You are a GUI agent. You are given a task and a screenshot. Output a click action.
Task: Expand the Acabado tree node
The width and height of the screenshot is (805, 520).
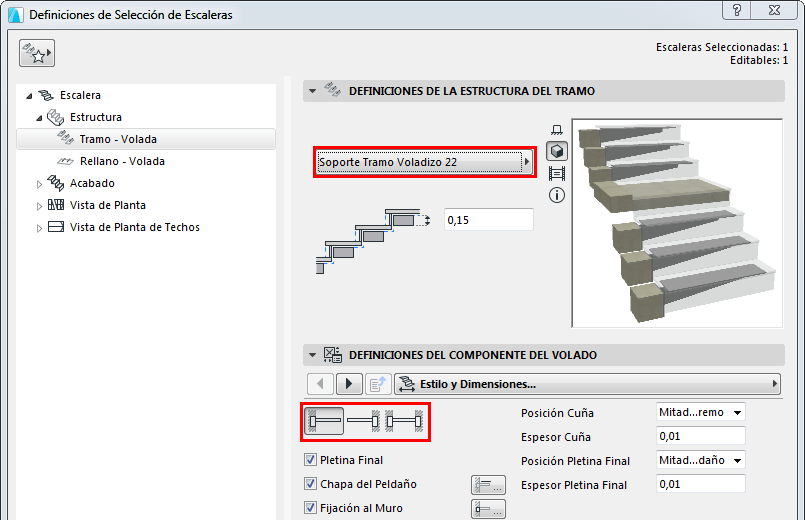click(x=40, y=184)
